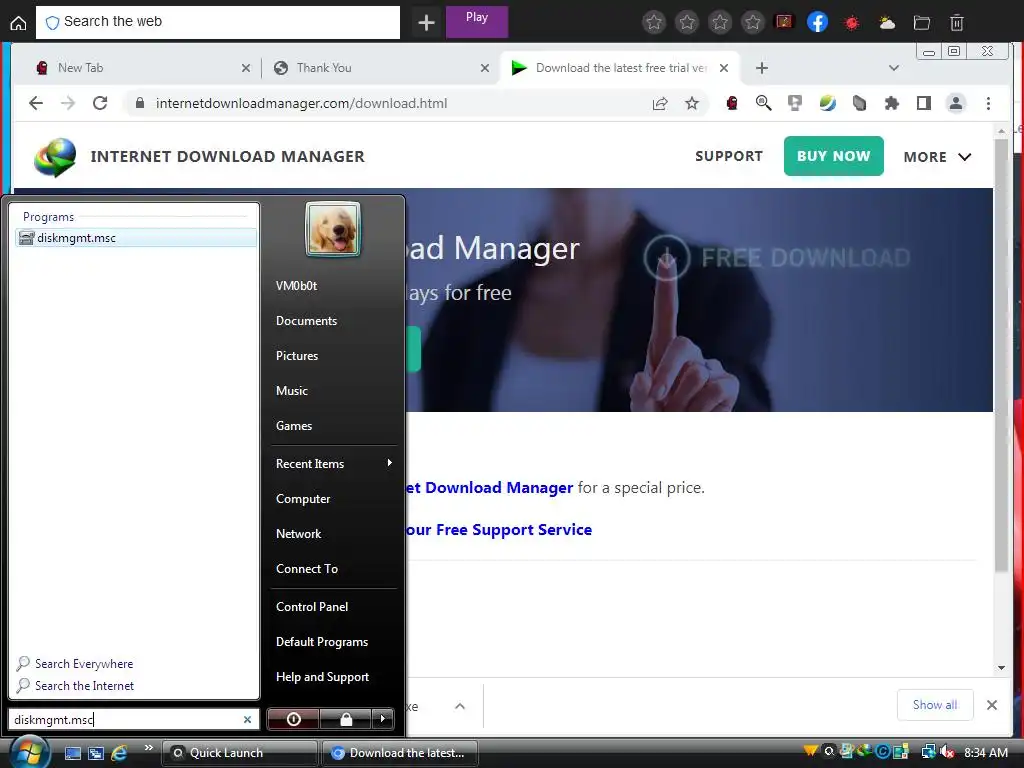
Task: Expand Chrome's tab search chevron
Action: pos(893,68)
